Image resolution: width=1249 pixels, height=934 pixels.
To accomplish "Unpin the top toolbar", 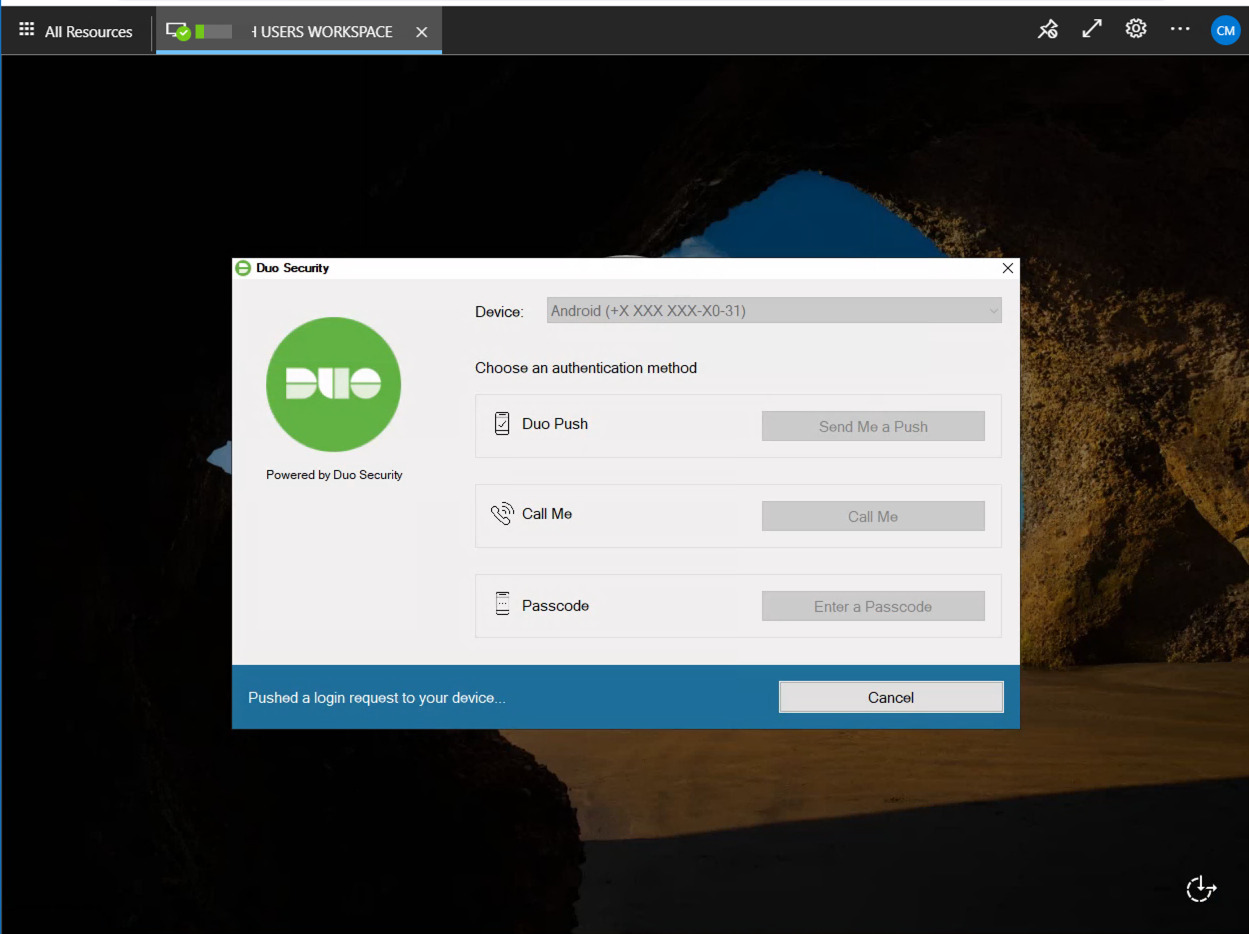I will 1047,30.
